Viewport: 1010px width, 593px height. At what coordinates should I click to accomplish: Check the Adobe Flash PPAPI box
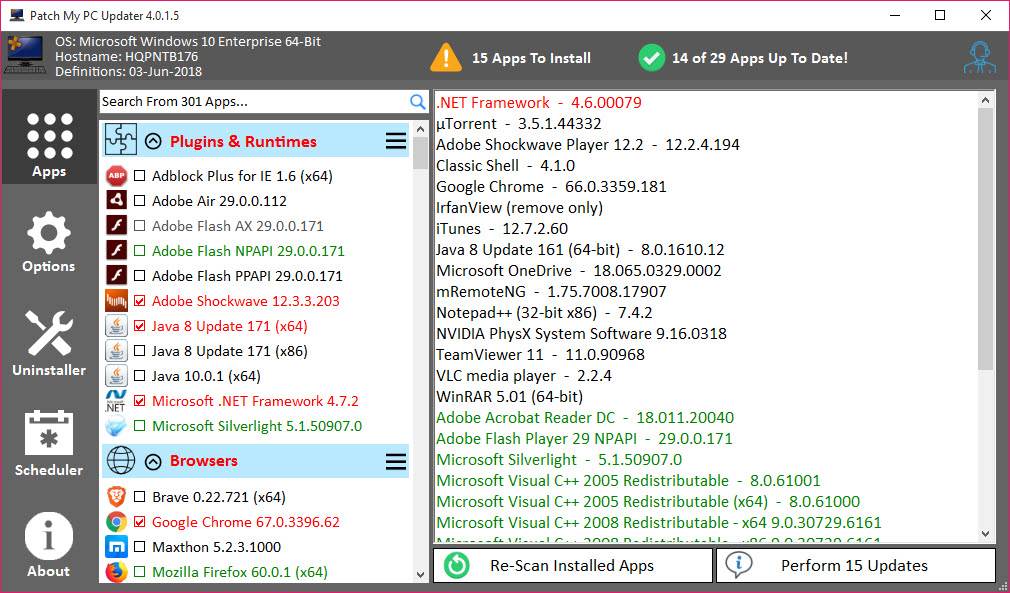pos(140,276)
